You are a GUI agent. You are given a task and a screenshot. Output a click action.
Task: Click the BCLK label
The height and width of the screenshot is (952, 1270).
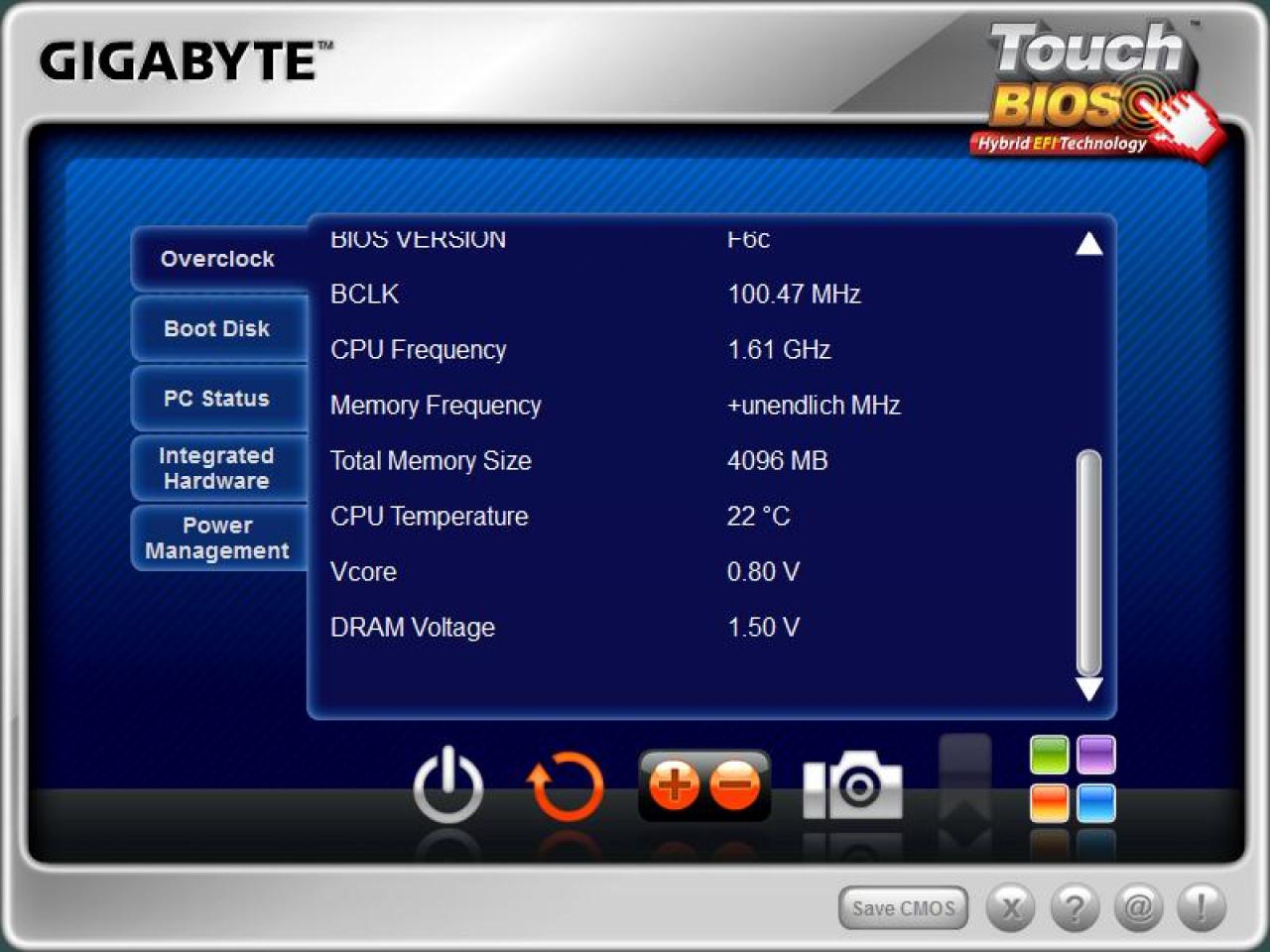365,294
